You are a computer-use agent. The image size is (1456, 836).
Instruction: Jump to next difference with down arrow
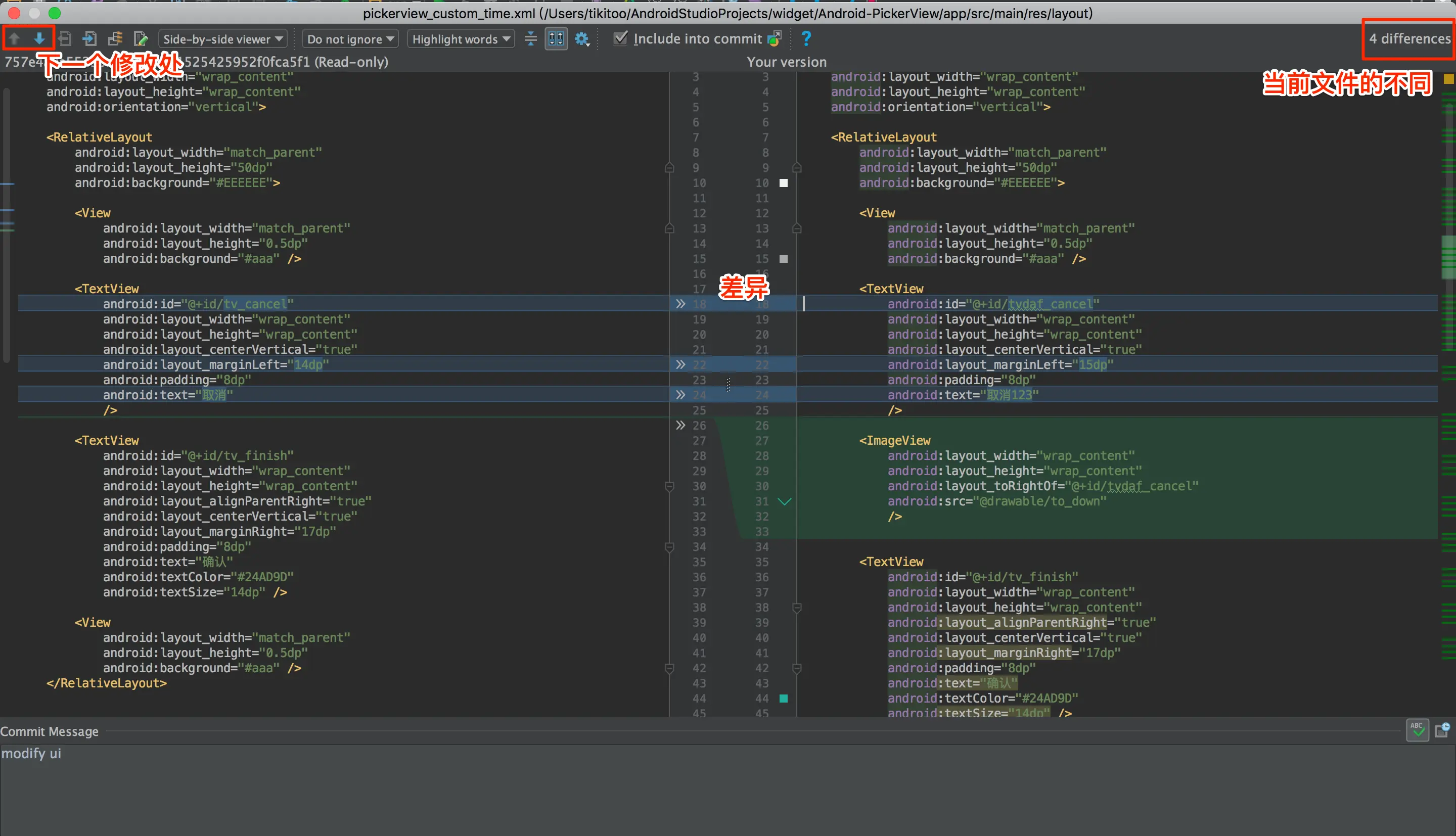pyautogui.click(x=39, y=38)
